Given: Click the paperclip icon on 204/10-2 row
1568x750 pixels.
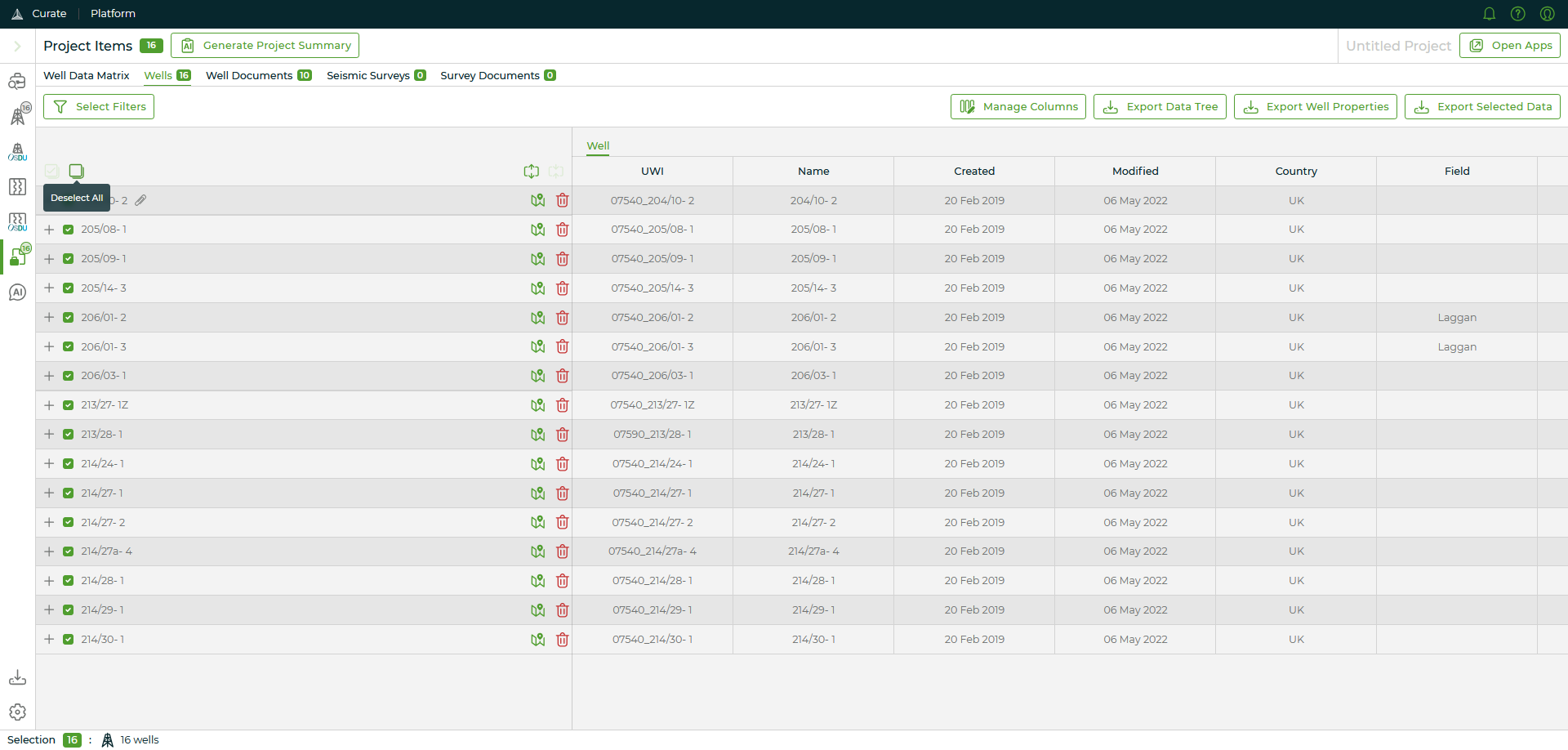Looking at the screenshot, I should click(140, 200).
